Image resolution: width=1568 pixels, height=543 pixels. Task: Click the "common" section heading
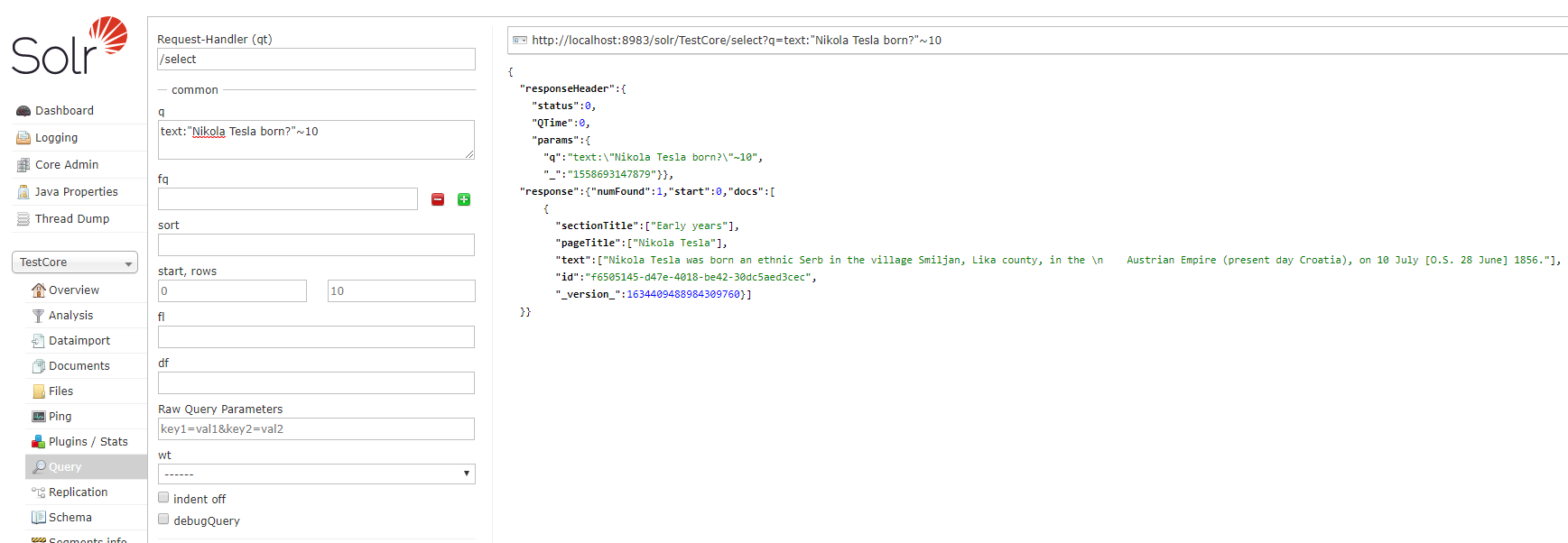tap(195, 90)
